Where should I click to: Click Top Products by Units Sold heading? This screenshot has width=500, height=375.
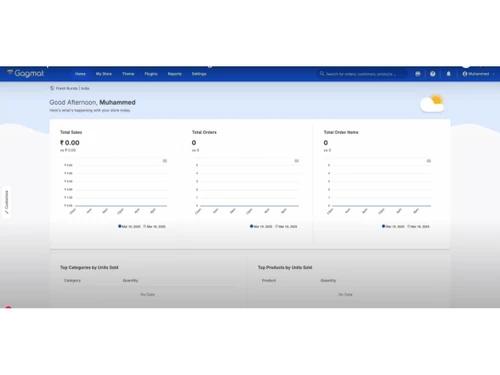pyautogui.click(x=285, y=267)
